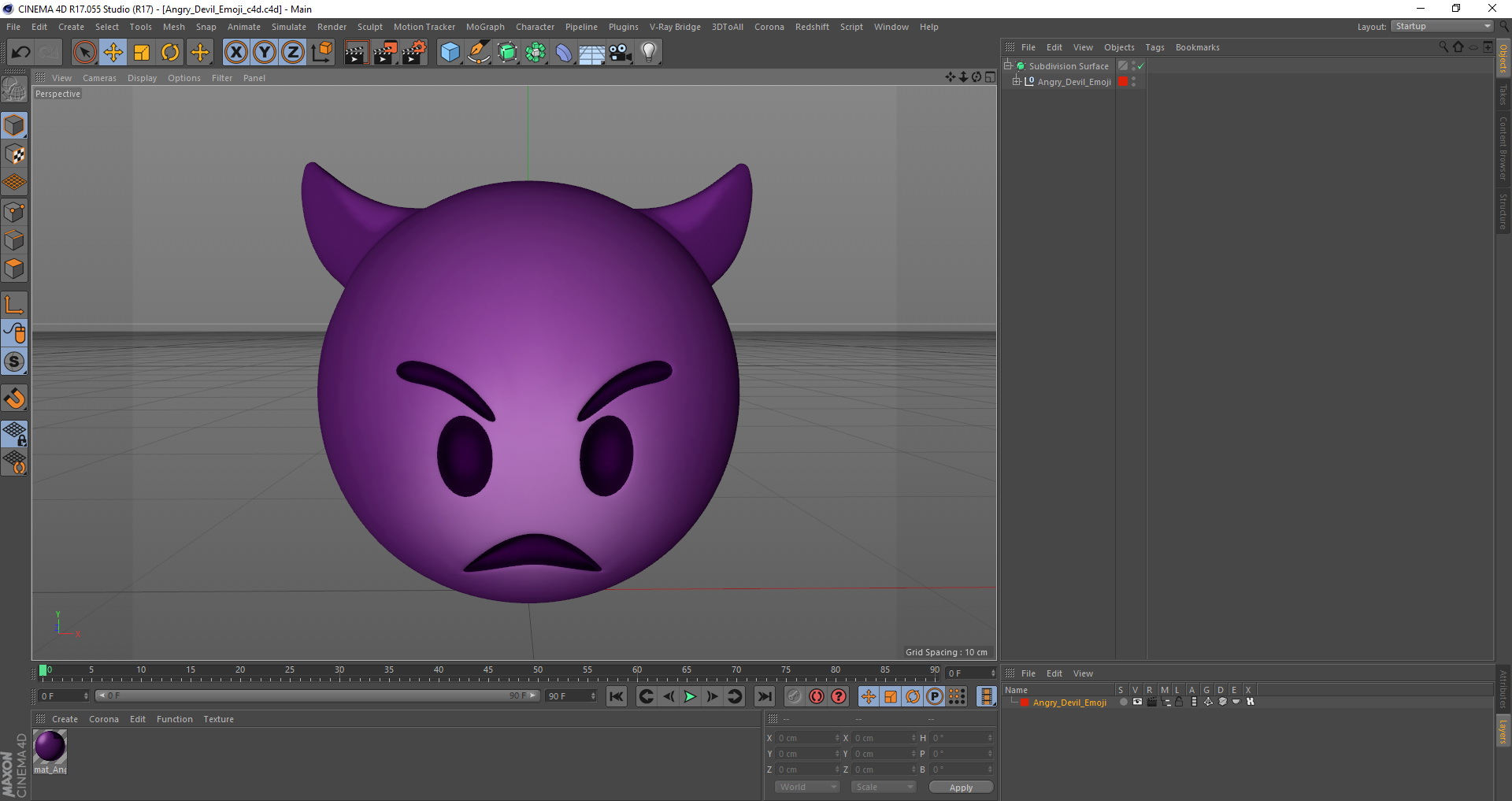The width and height of the screenshot is (1512, 801).
Task: Search objects with magnifier icon
Action: [x=1443, y=47]
